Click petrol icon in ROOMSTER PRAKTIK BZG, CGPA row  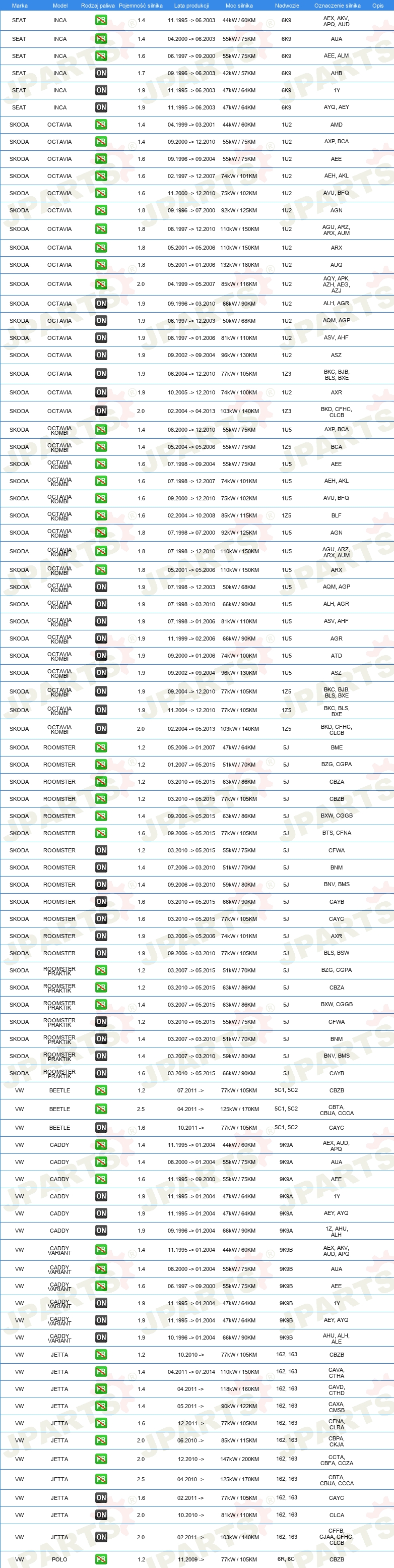tap(101, 970)
